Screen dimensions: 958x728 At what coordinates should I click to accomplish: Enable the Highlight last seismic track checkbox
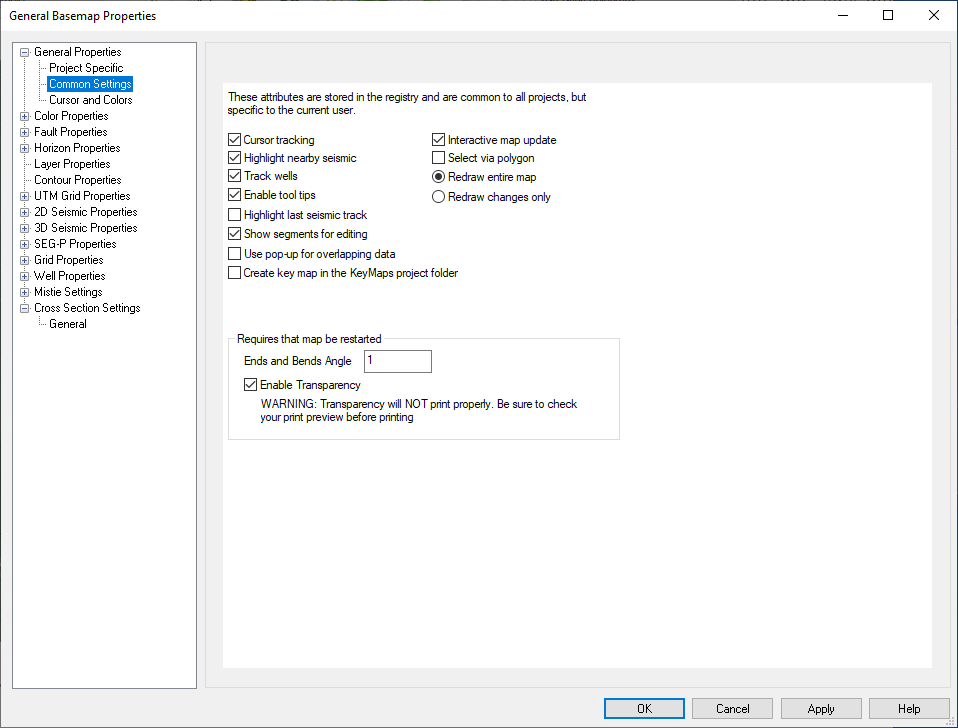pos(235,215)
